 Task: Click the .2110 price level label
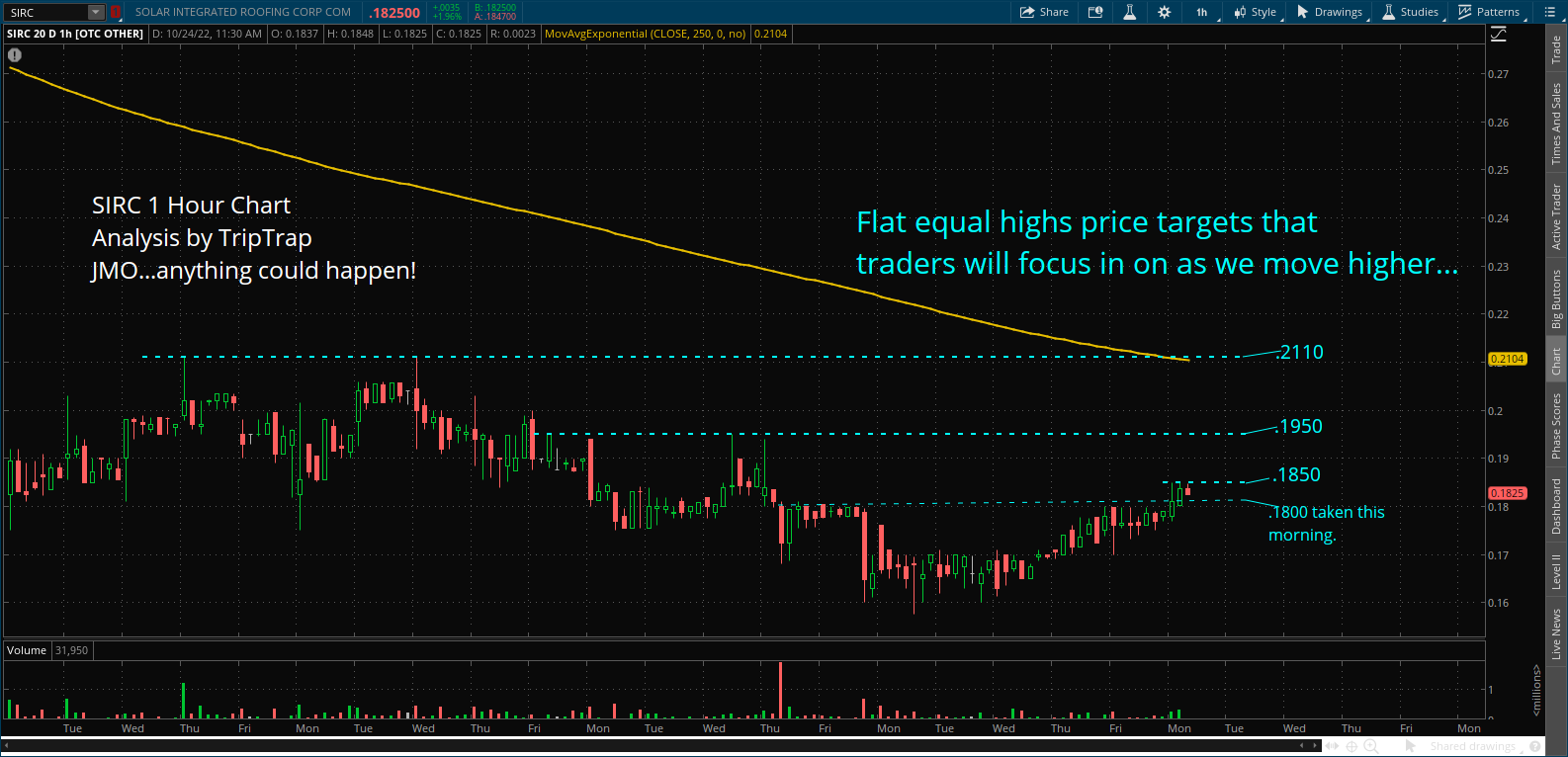tap(1299, 352)
